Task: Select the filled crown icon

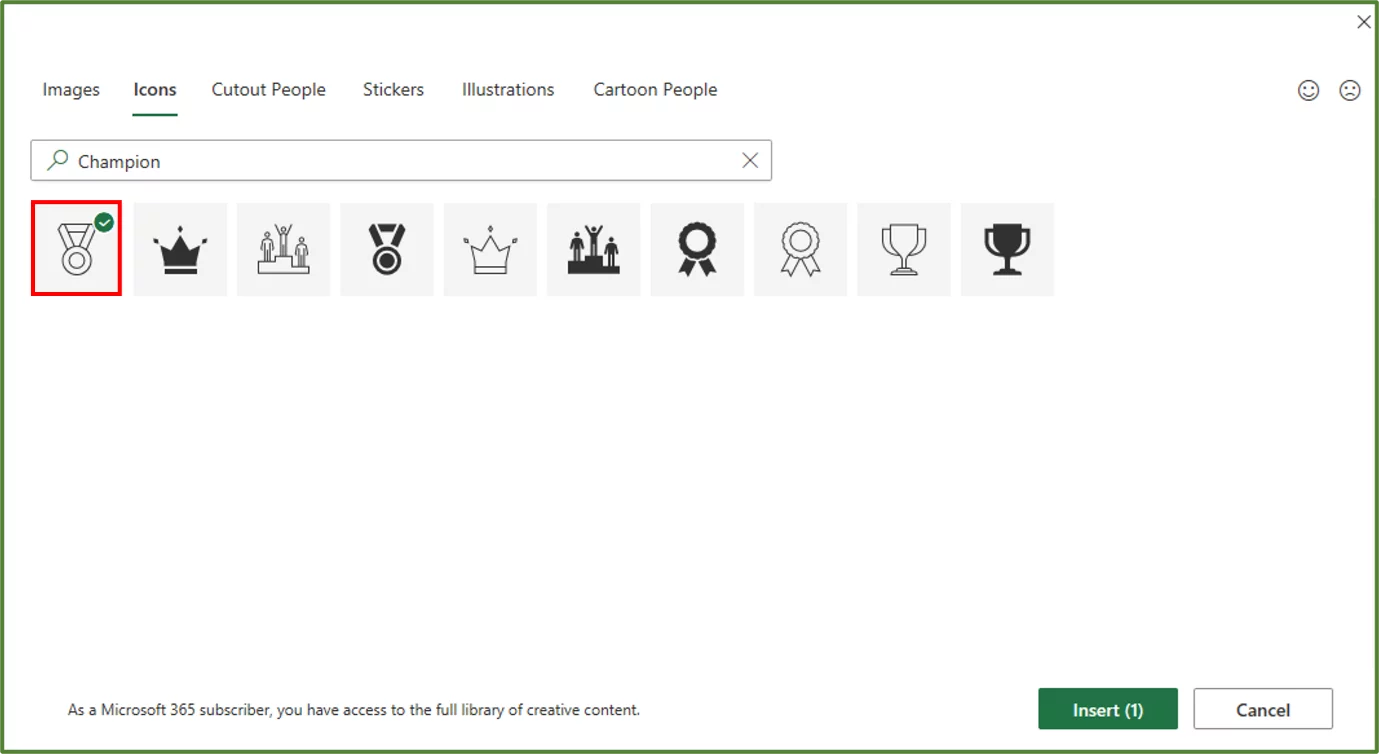Action: pos(180,249)
